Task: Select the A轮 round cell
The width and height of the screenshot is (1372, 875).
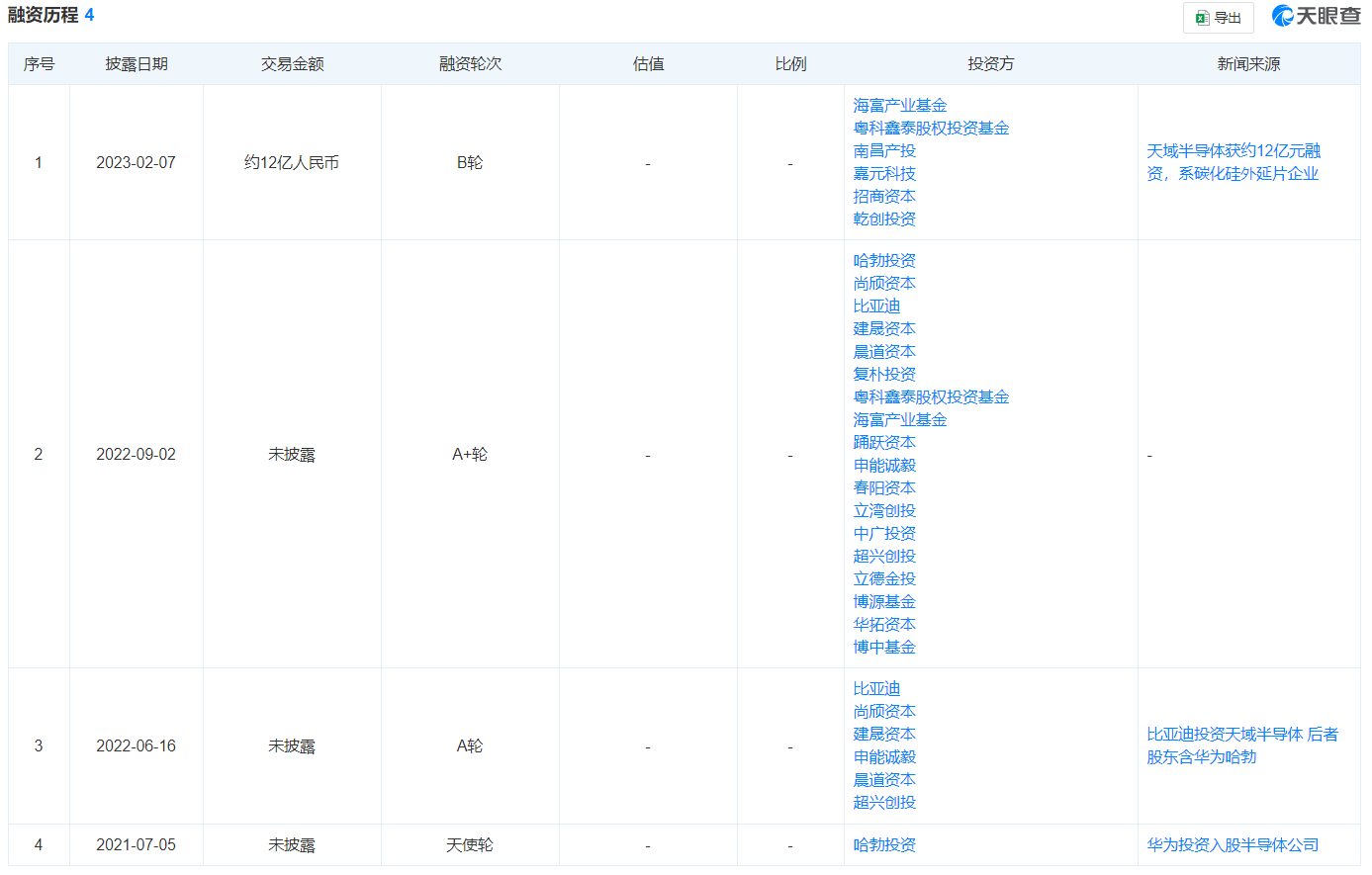Action: [x=470, y=746]
